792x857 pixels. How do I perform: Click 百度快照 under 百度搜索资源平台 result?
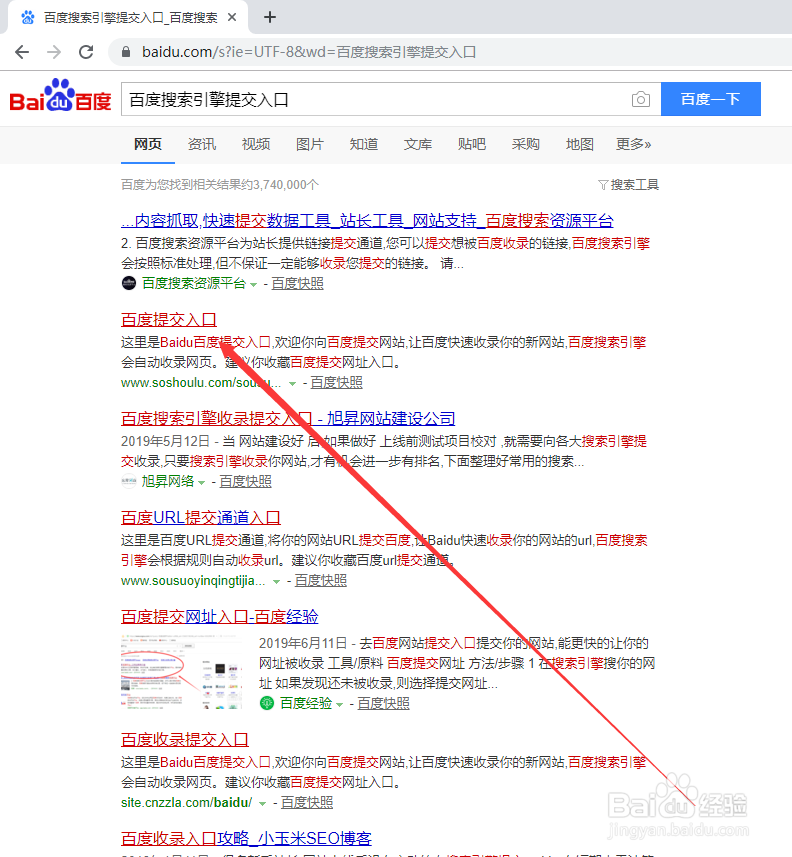297,283
